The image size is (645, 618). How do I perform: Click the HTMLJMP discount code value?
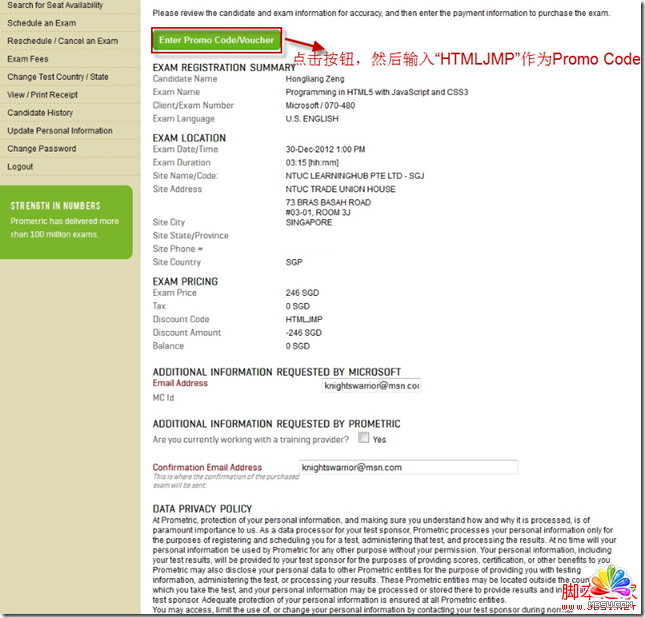click(x=305, y=320)
